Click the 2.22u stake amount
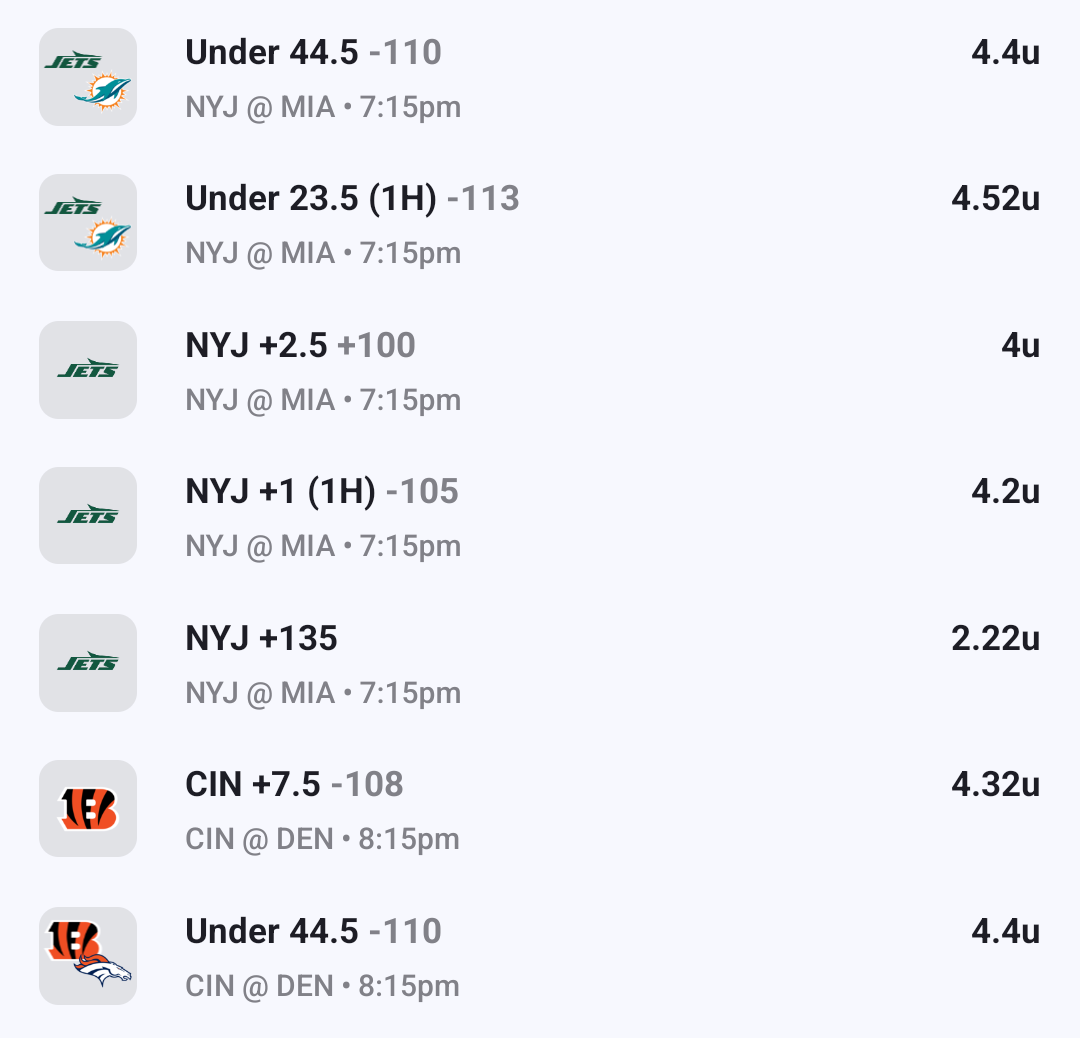Image resolution: width=1080 pixels, height=1038 pixels. pyautogui.click(x=995, y=638)
